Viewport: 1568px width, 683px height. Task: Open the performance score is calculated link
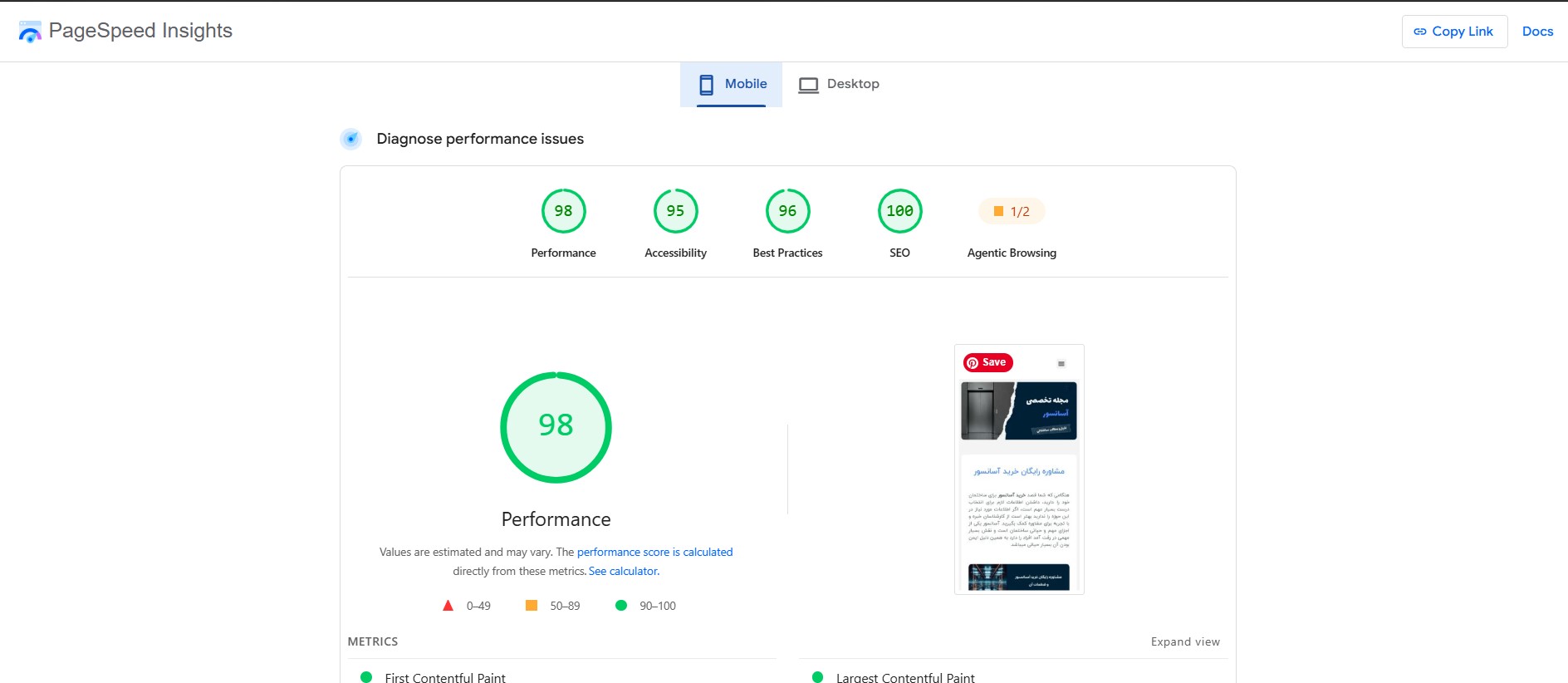pos(654,552)
